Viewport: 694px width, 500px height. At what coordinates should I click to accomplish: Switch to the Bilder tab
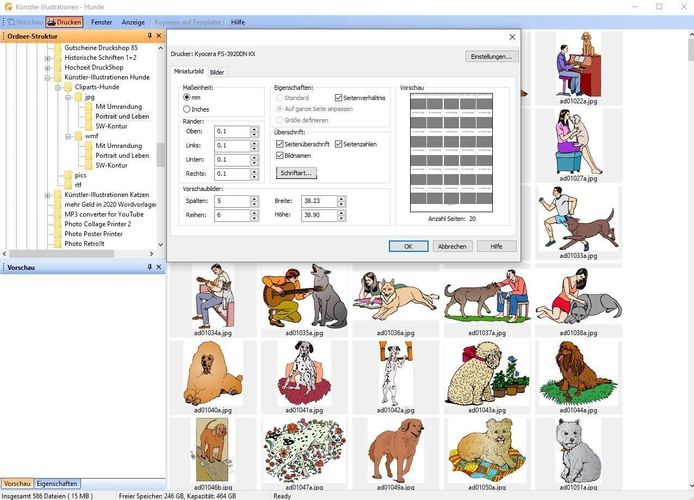click(x=217, y=72)
